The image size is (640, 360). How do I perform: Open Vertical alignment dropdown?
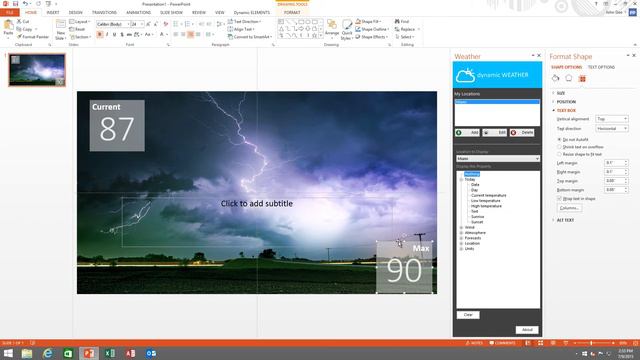[x=611, y=119]
